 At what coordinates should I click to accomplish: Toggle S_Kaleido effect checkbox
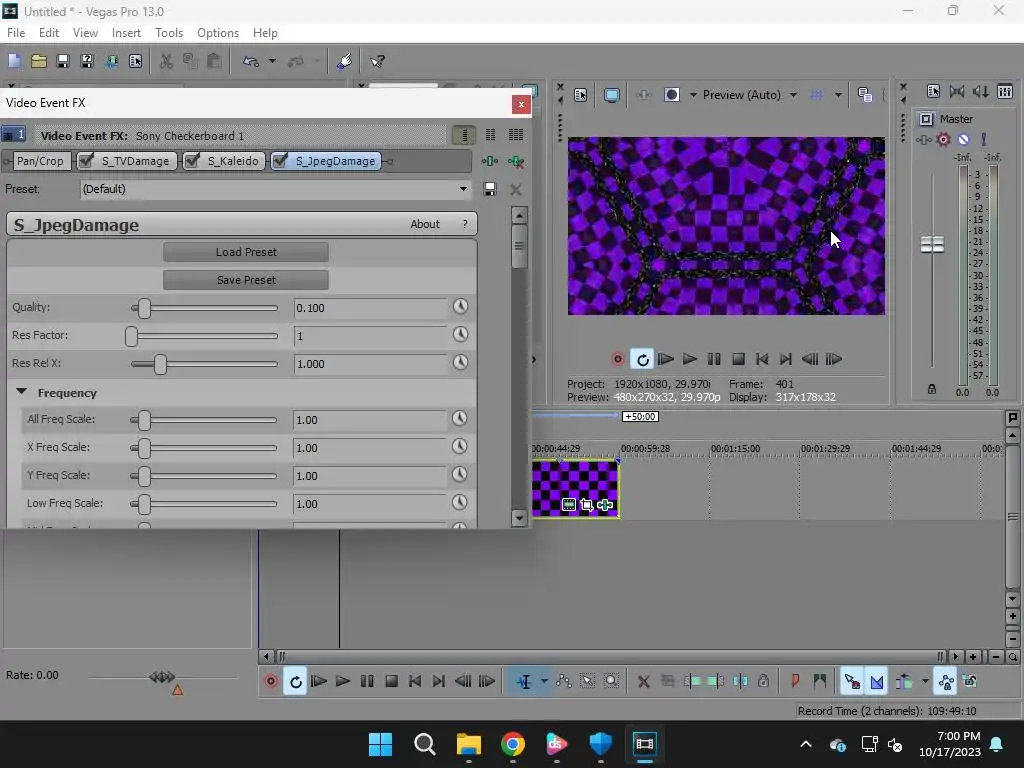coord(192,161)
